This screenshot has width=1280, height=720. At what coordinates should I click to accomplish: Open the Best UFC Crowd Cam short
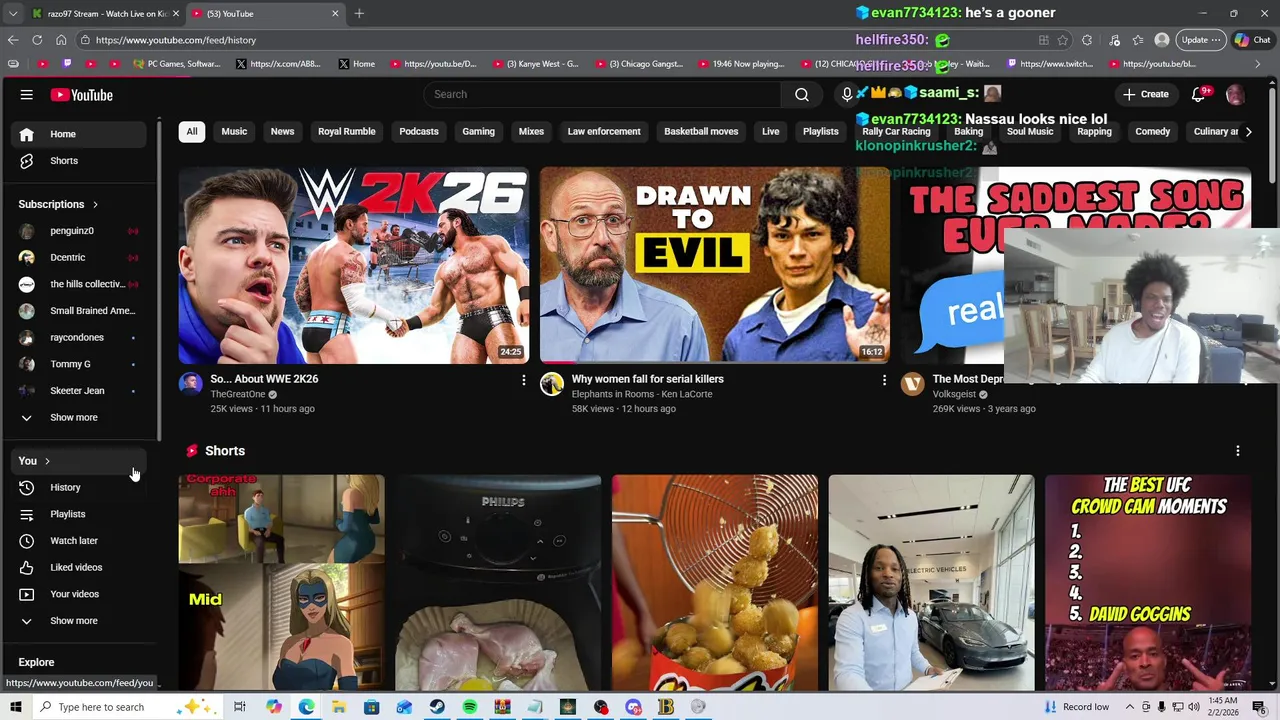pos(1148,582)
